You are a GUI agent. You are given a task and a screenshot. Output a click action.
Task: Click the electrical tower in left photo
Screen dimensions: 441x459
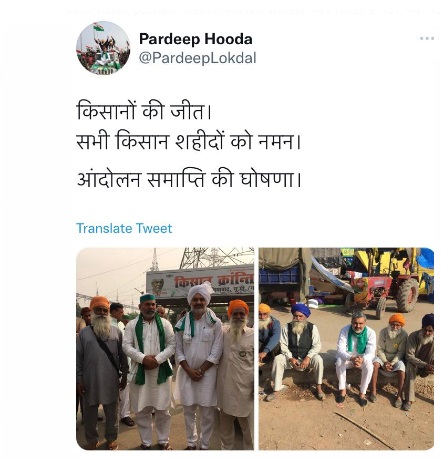click(x=213, y=257)
